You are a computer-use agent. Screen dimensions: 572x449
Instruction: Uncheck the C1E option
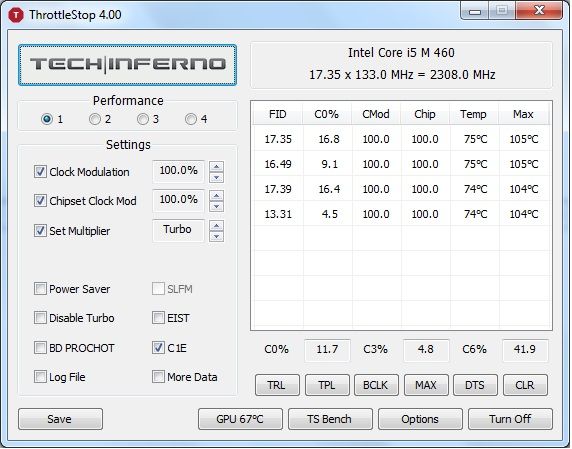point(158,348)
